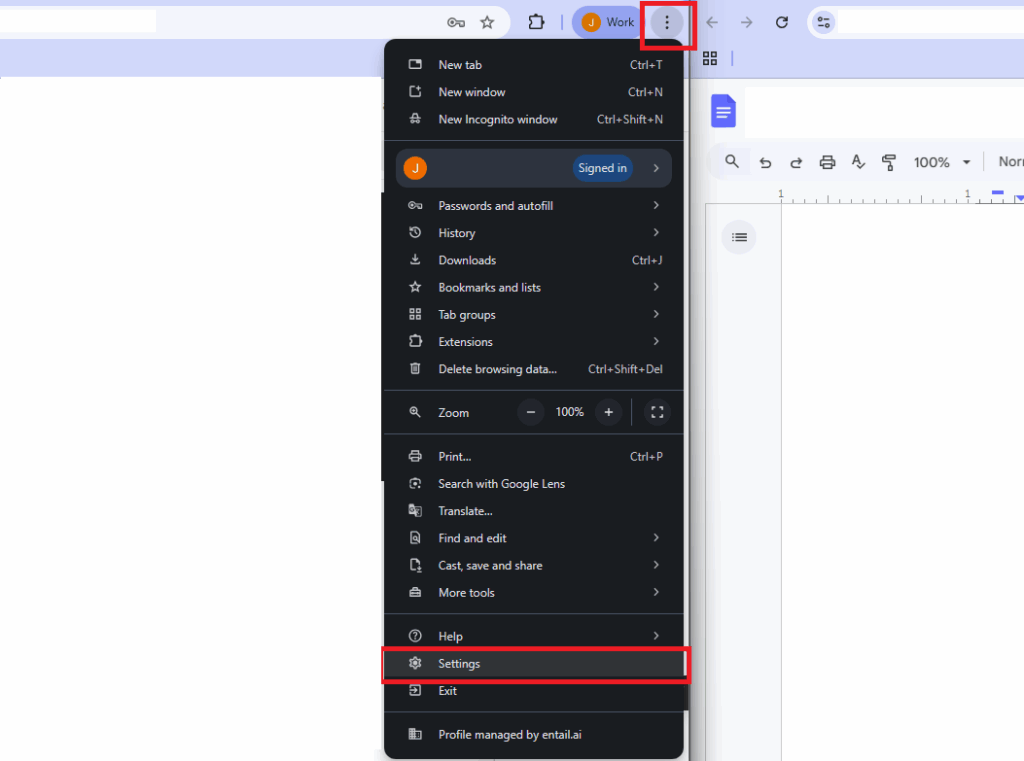This screenshot has height=761, width=1024.
Task: Select the Paint format tool
Action: [888, 161]
